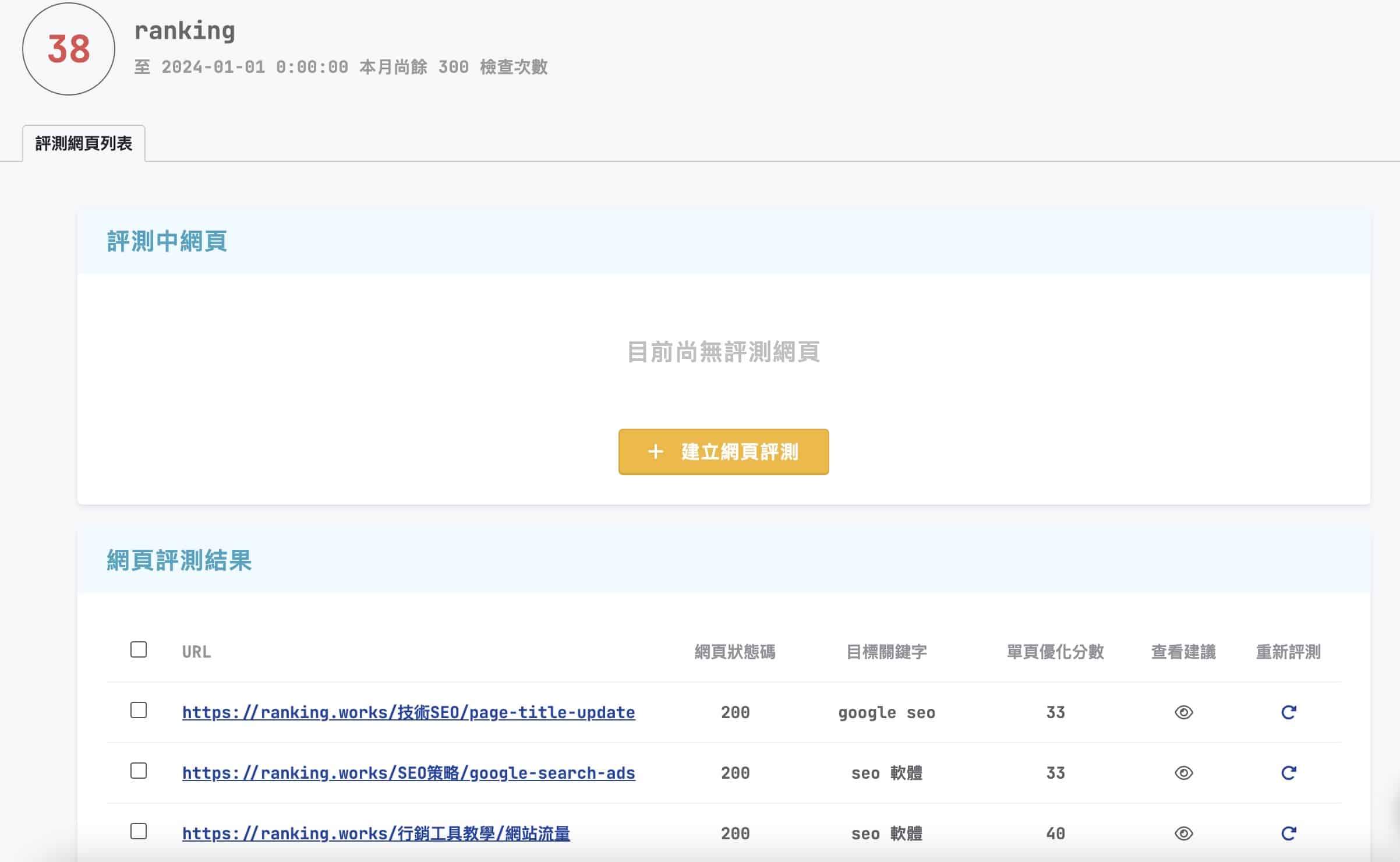Check the box for page-title-update row
This screenshot has width=1400, height=862.
(x=139, y=710)
